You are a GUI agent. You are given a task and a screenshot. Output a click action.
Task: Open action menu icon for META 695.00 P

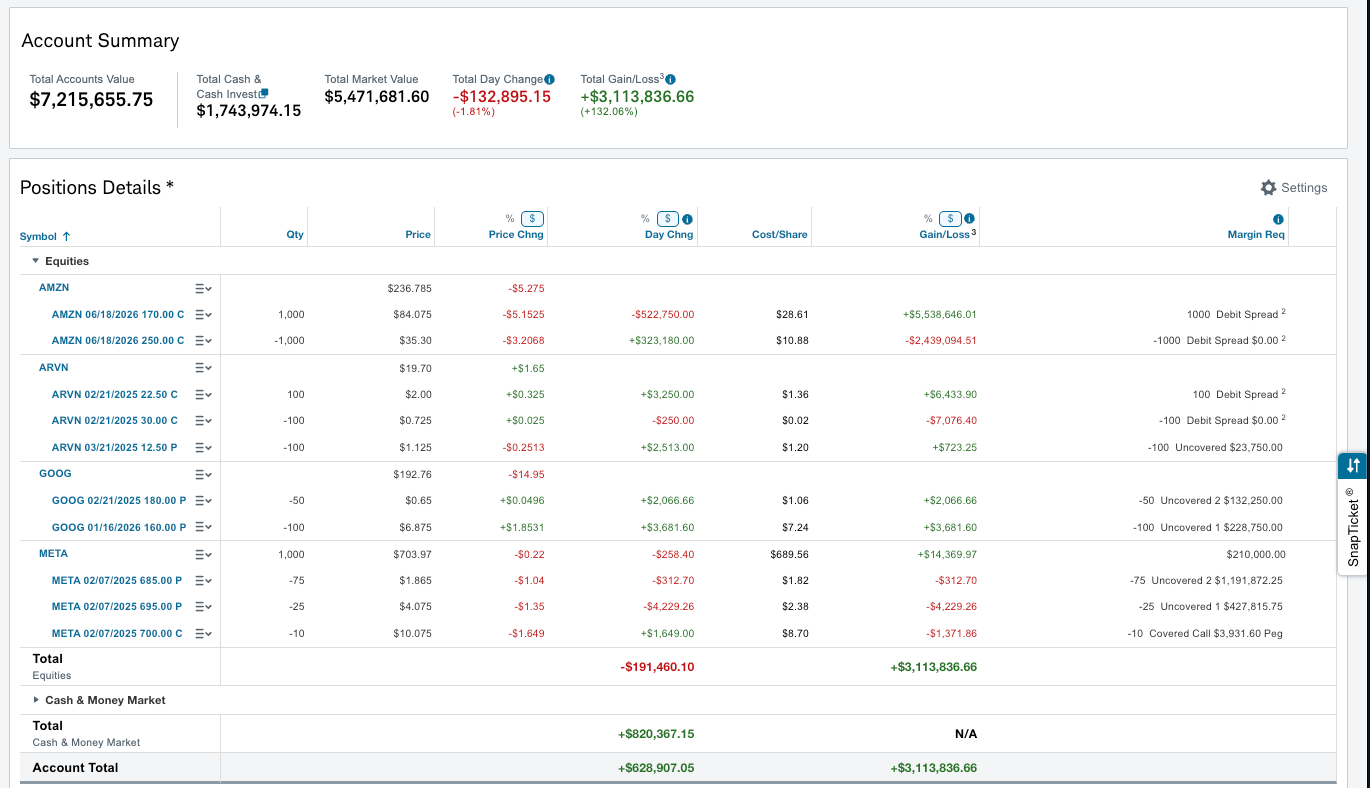click(x=203, y=607)
